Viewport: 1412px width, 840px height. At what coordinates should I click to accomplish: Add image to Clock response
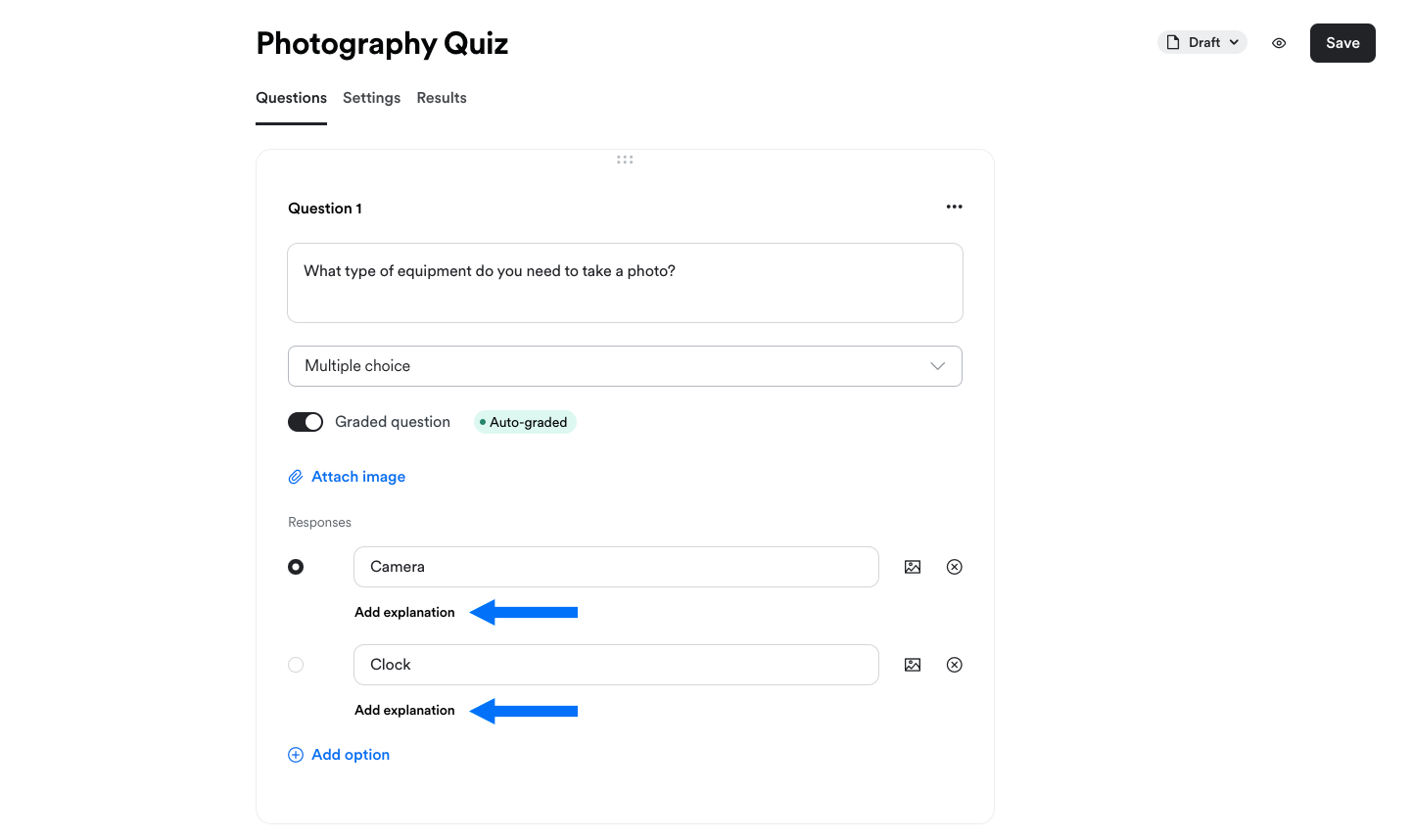tap(913, 665)
